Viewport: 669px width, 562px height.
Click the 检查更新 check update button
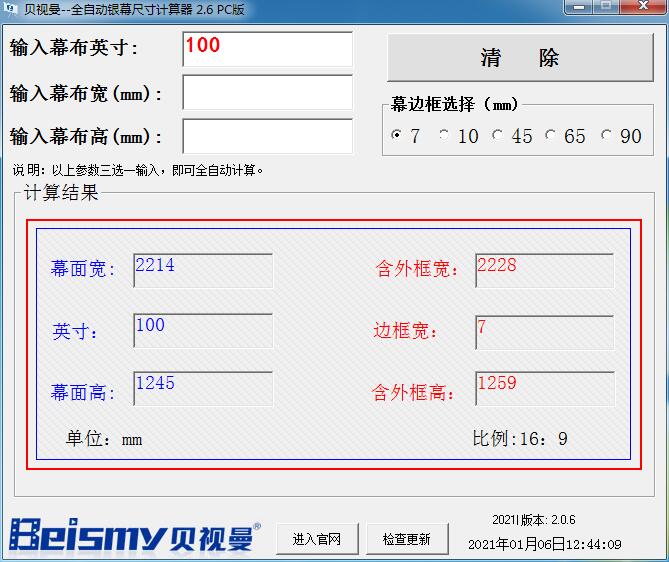click(x=407, y=539)
